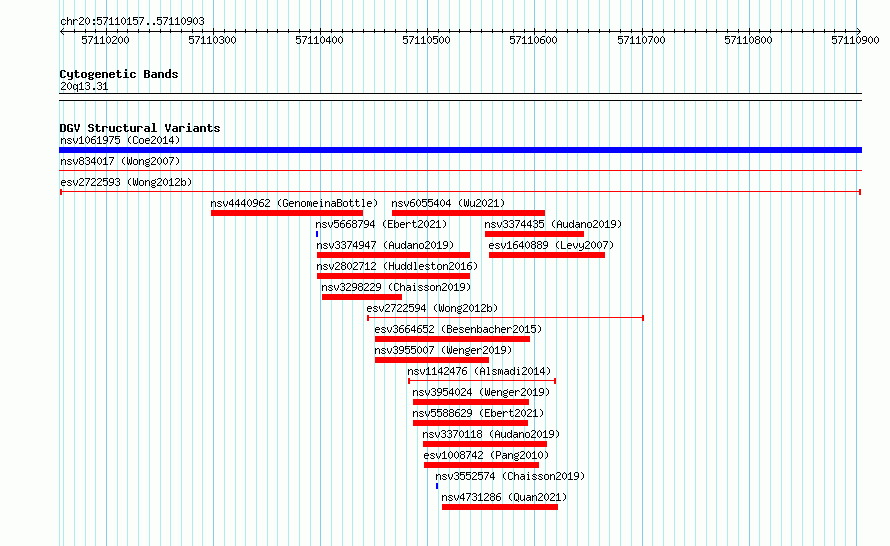Select the red bar under esv3664652
The height and width of the screenshot is (546, 890).
(x=452, y=339)
